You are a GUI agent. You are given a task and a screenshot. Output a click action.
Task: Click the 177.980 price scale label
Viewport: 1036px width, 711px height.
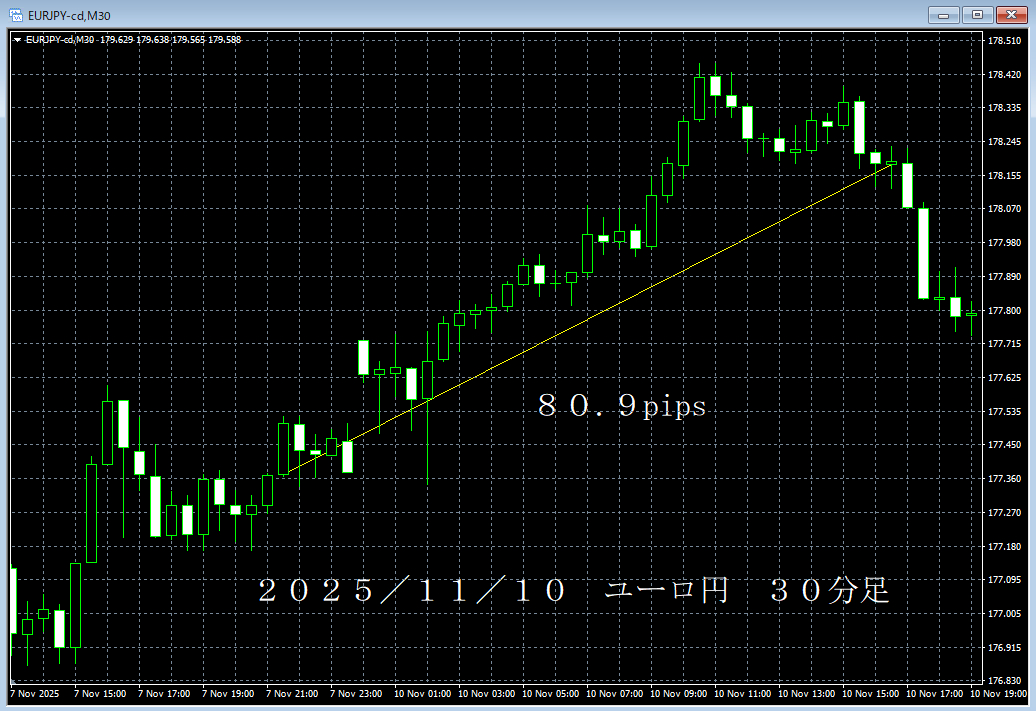[x=1004, y=243]
